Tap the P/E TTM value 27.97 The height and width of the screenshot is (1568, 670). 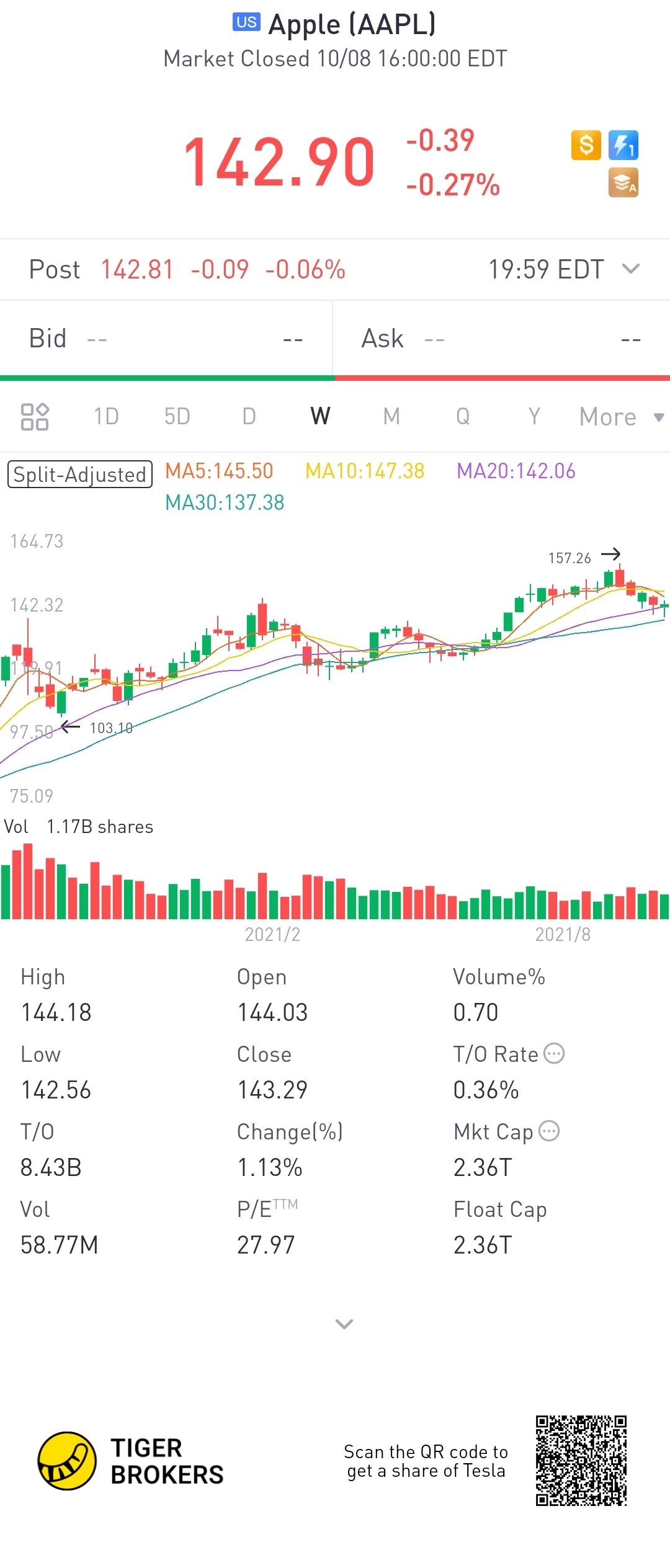coord(266,1245)
